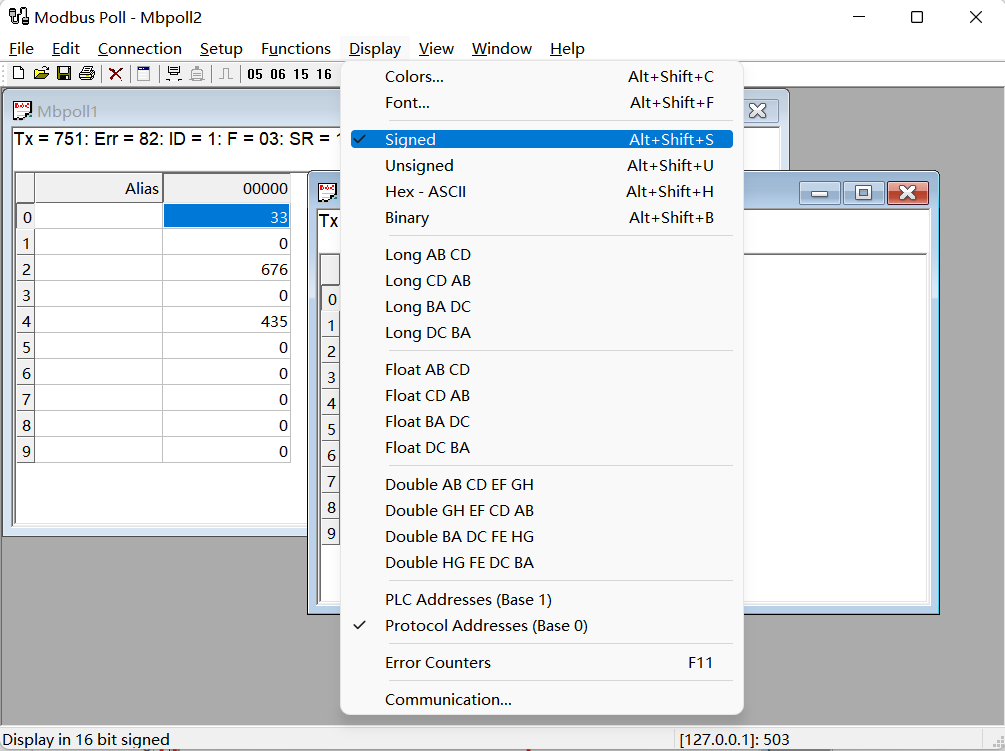Open Error Counters from Display menu
This screenshot has height=751, width=1005.
point(542,663)
